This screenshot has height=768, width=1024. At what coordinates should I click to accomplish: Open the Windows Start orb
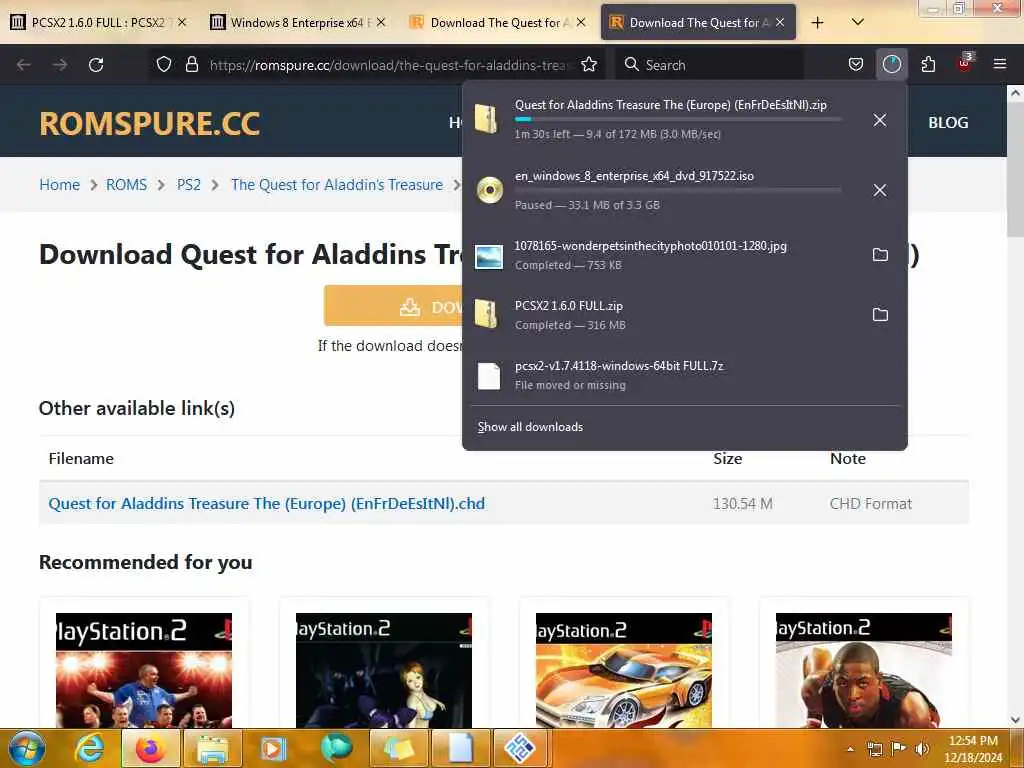pyautogui.click(x=26, y=748)
